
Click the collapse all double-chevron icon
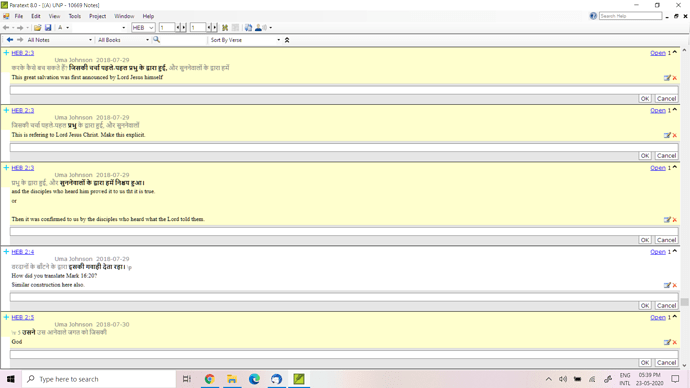(287, 40)
